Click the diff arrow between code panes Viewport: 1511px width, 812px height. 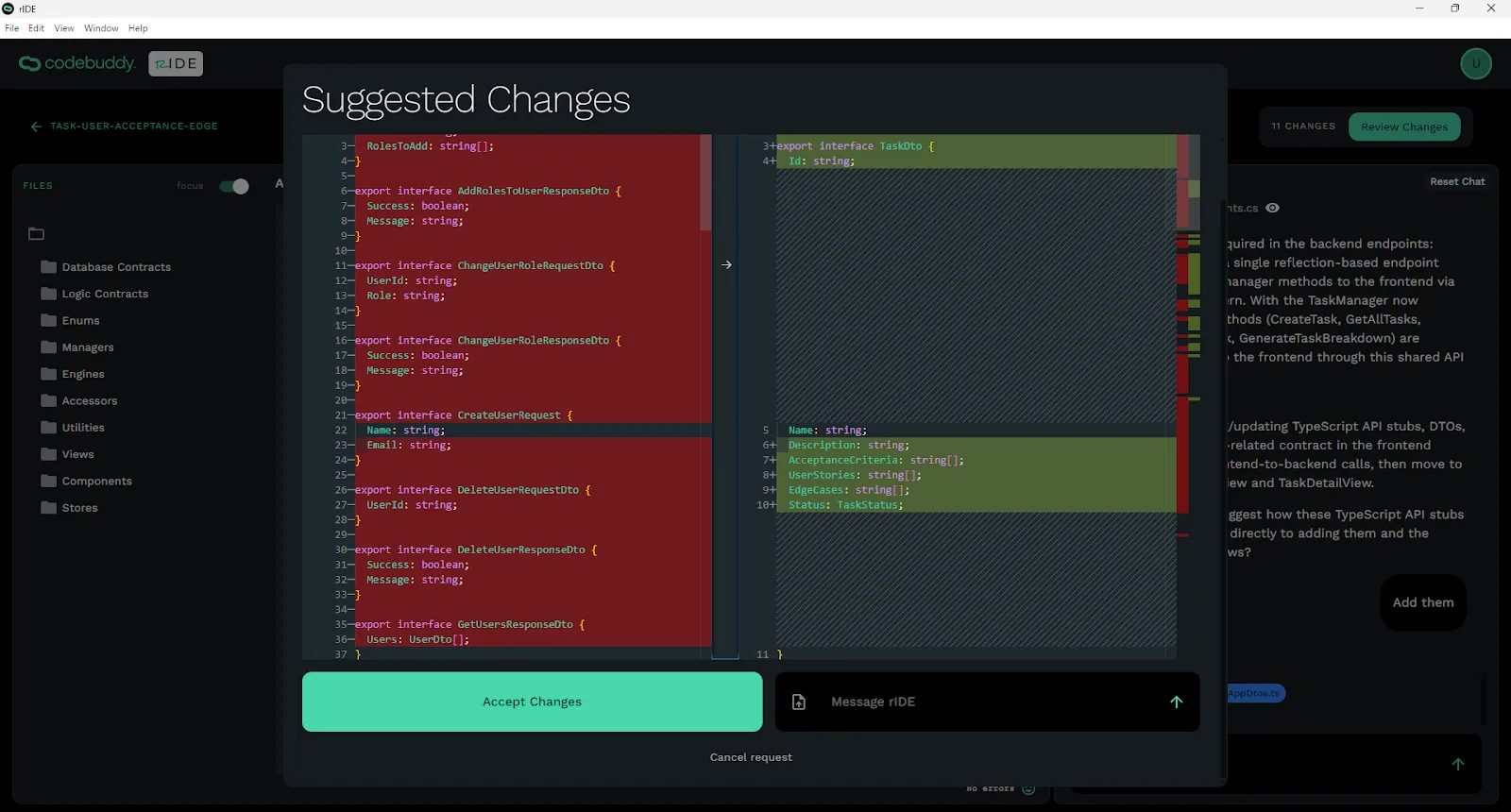[726, 265]
